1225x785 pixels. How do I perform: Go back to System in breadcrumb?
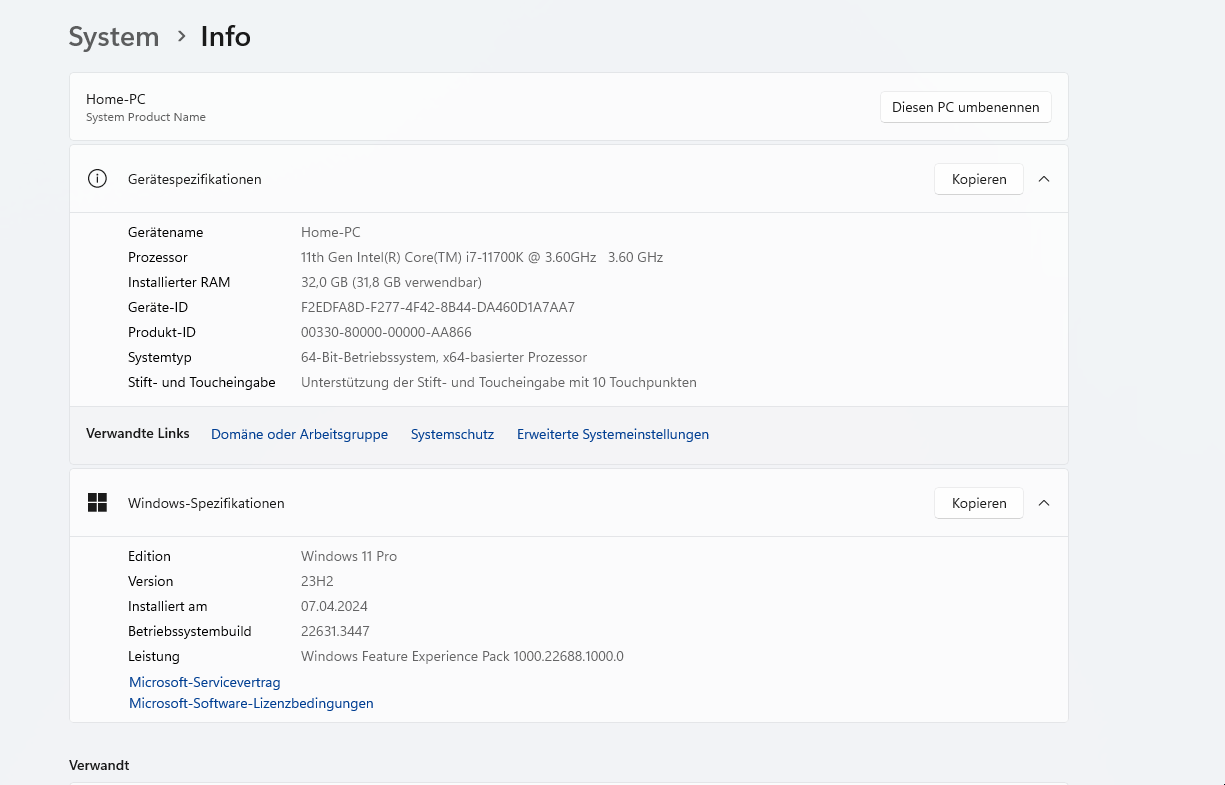coord(114,37)
